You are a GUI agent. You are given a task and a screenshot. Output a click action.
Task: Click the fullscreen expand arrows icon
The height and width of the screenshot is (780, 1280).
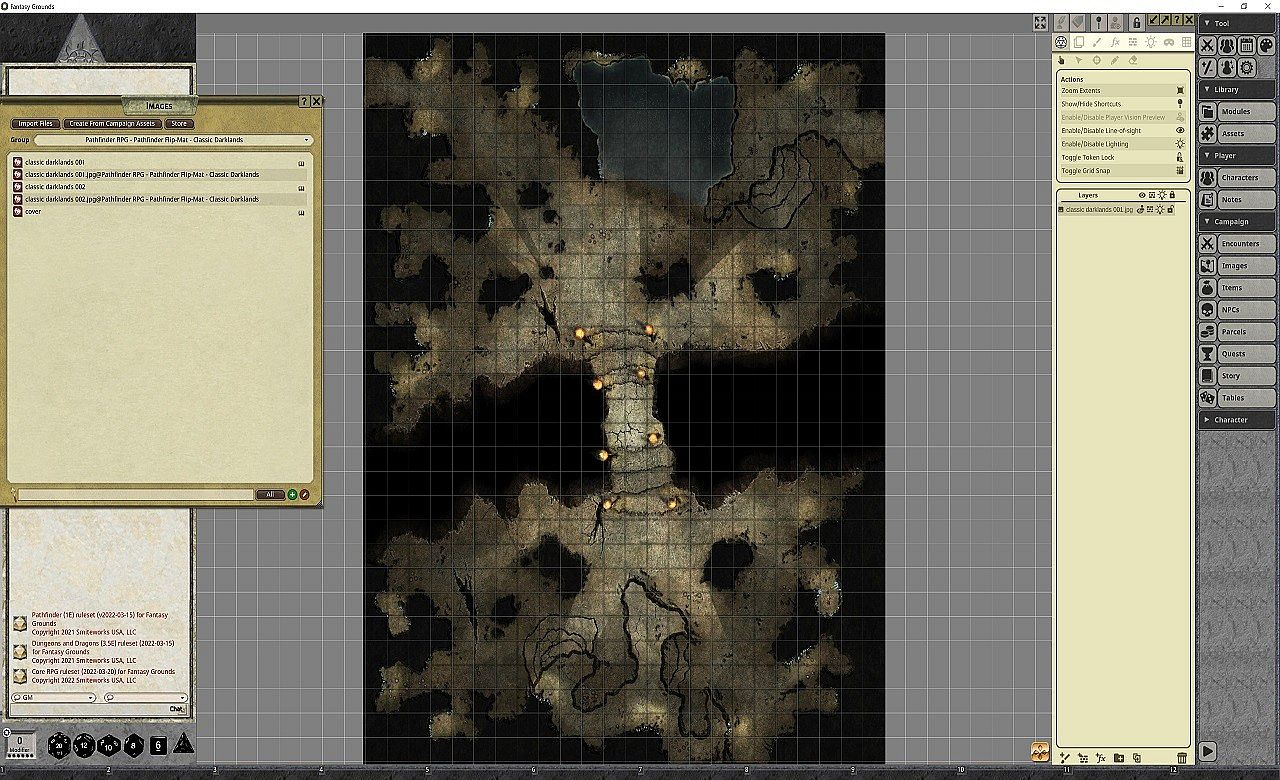point(1040,22)
